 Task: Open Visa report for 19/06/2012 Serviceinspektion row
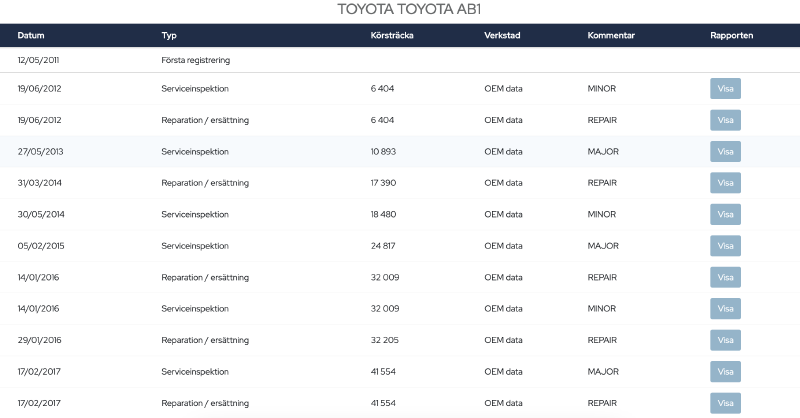click(725, 88)
